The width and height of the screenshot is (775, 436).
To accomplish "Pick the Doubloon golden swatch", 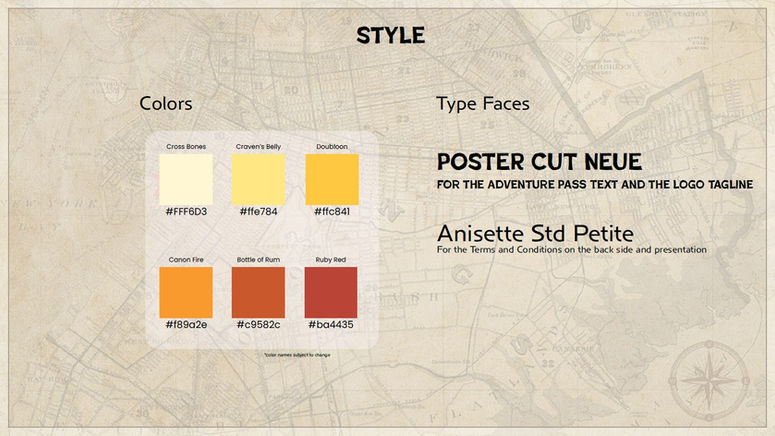I will point(332,179).
